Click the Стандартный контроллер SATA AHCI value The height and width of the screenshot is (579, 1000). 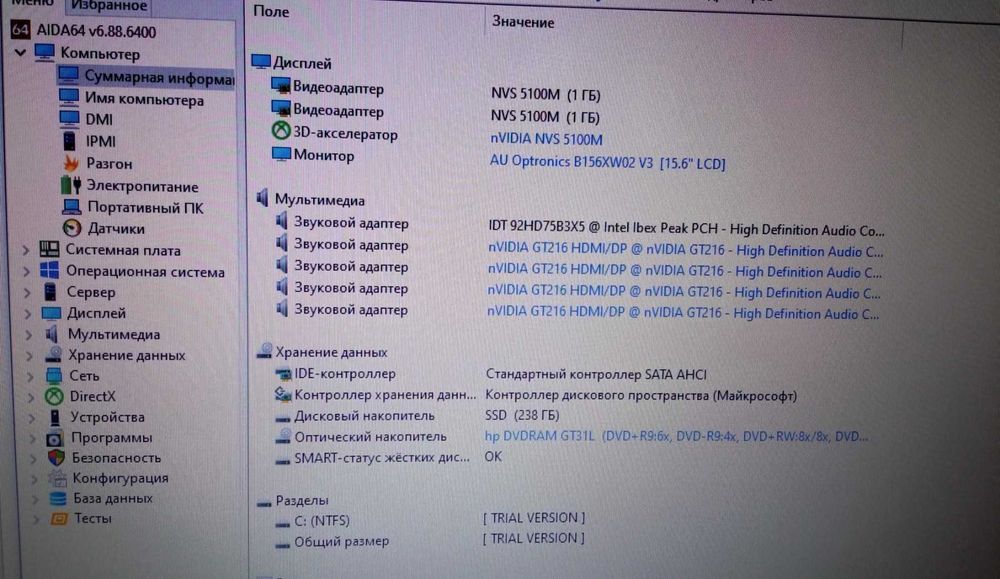tap(596, 374)
